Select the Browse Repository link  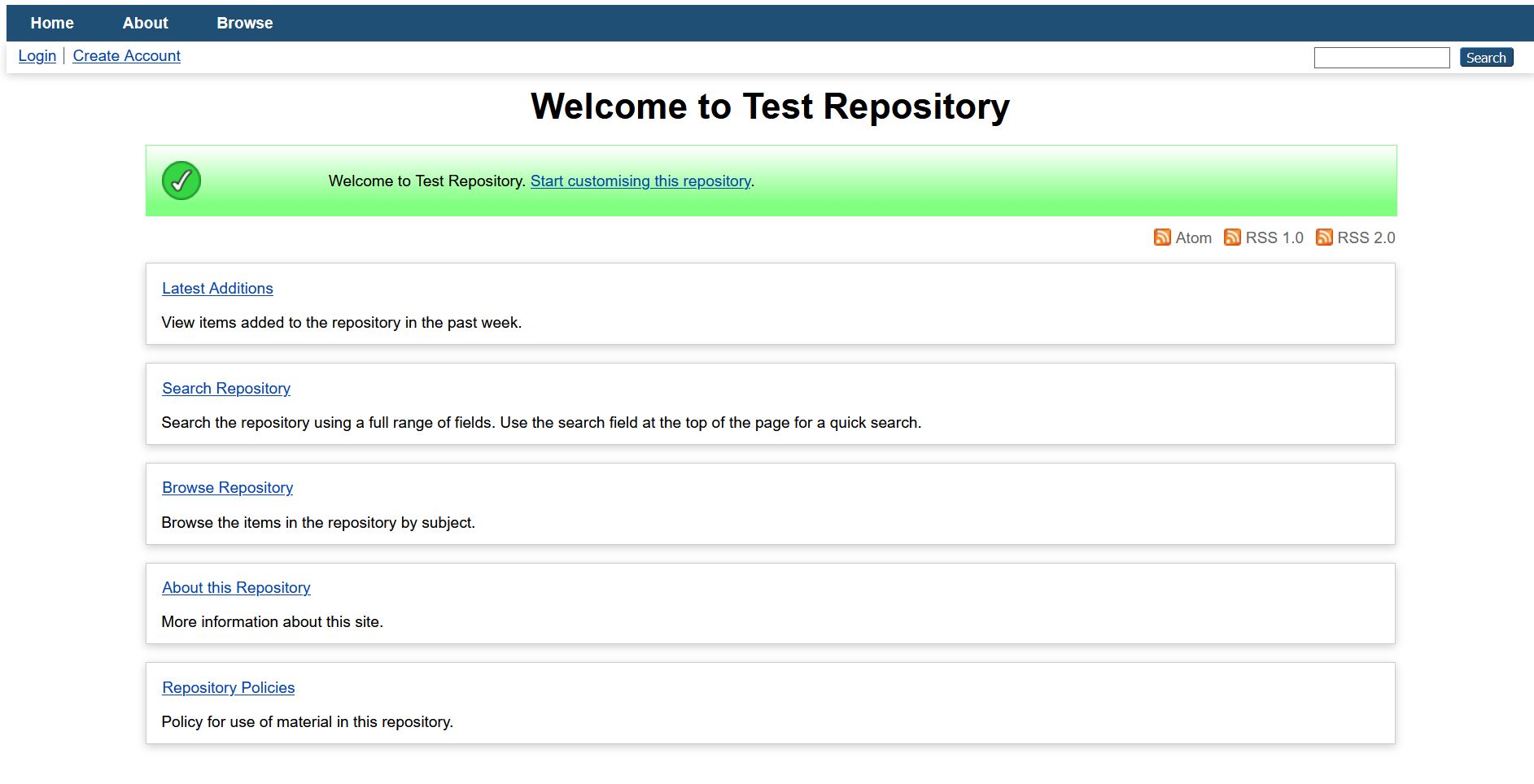point(227,487)
